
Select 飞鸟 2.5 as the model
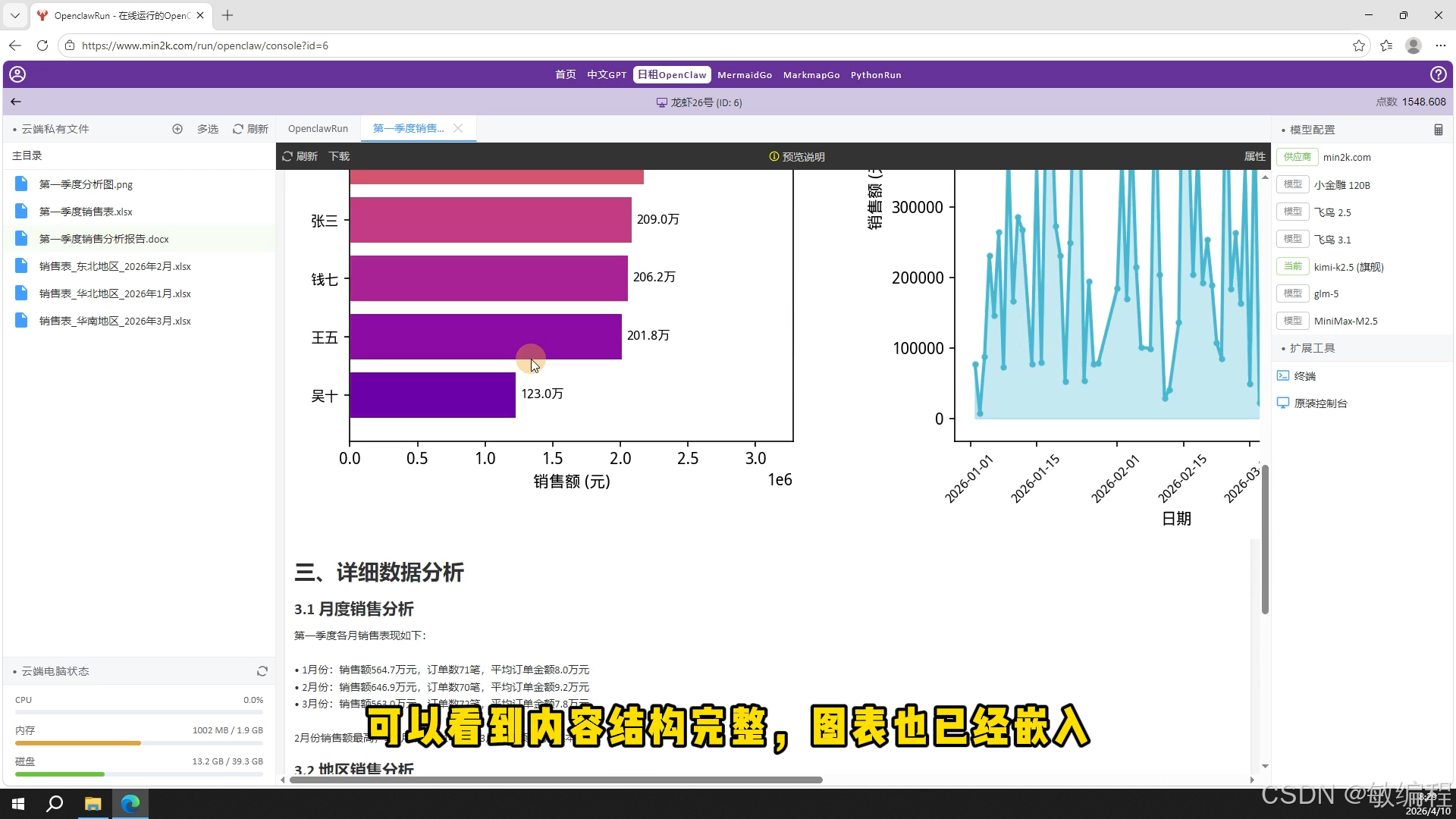tap(1332, 212)
